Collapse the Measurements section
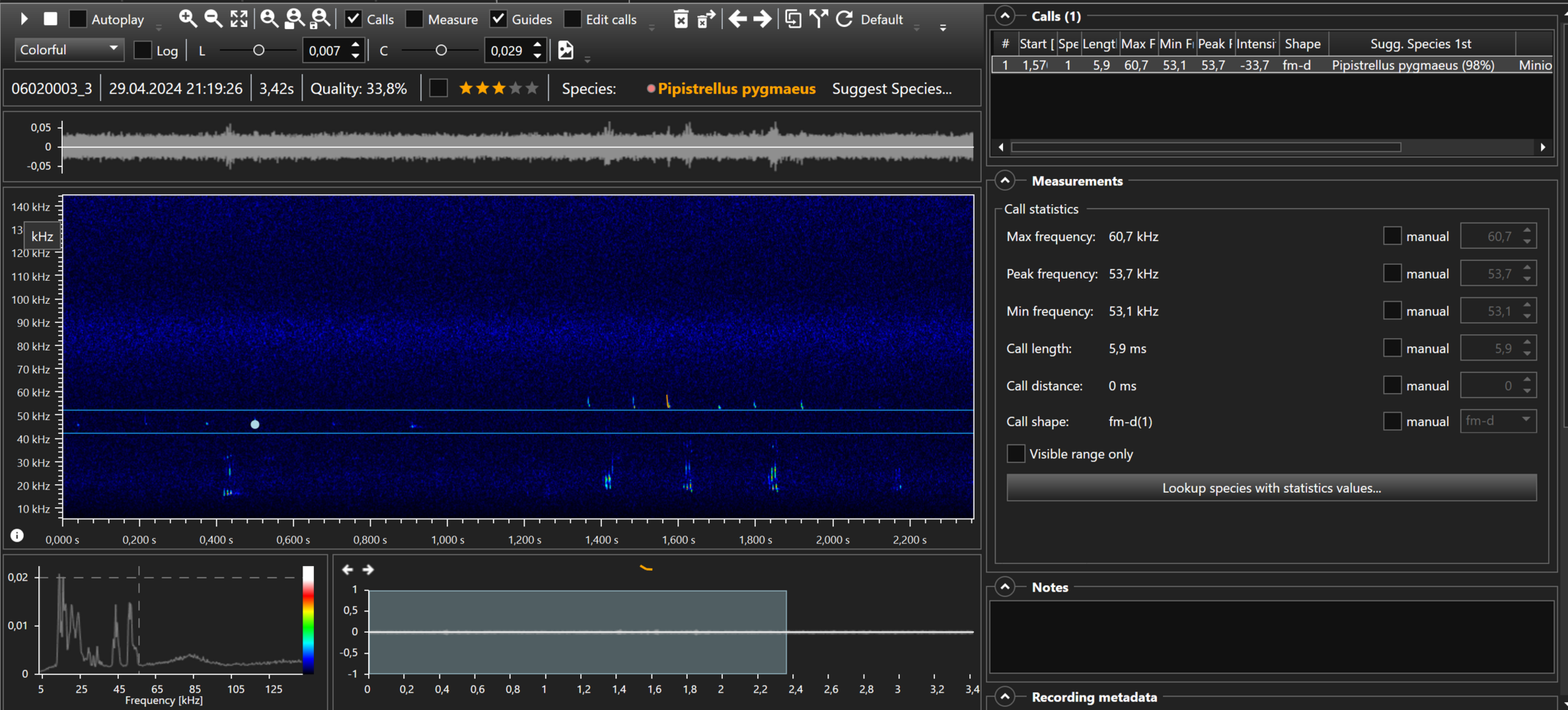The height and width of the screenshot is (710, 1568). (1004, 181)
